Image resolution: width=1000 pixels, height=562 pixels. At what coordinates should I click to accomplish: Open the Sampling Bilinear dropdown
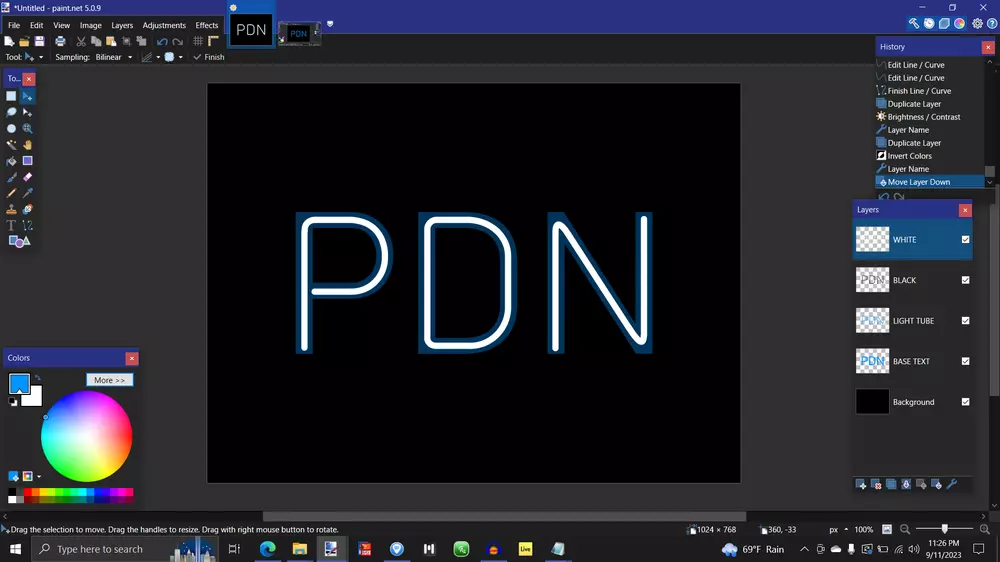click(x=114, y=57)
